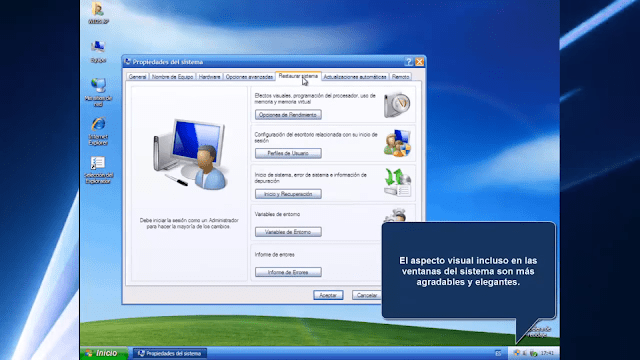Click the Aceptar button
Image resolution: width=640 pixels, height=360 pixels.
[x=328, y=295]
